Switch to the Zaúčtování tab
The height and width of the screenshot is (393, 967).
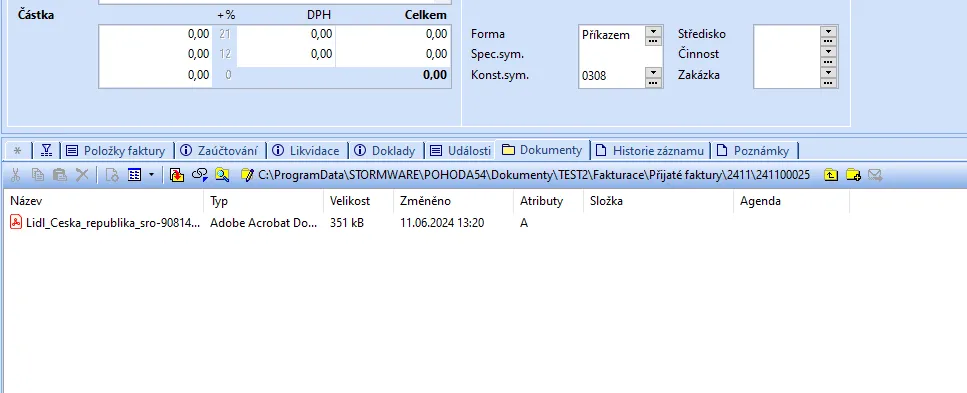220,151
